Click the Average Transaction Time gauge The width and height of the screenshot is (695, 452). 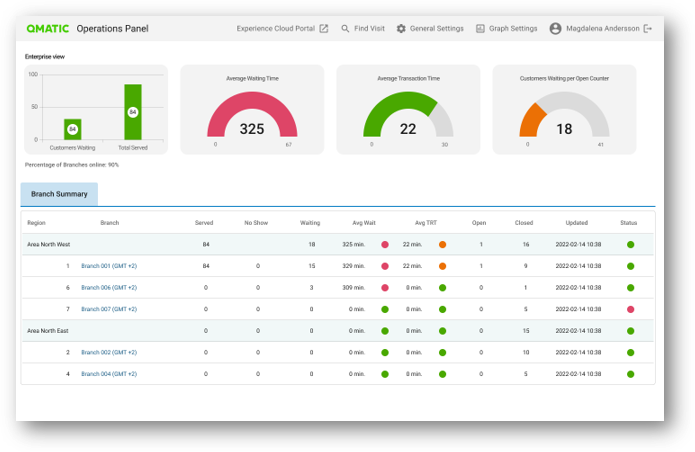[x=408, y=114]
